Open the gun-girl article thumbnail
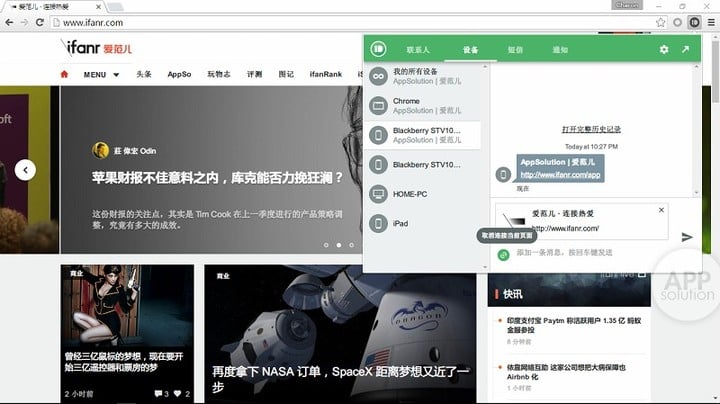720x404 pixels. 127,305
